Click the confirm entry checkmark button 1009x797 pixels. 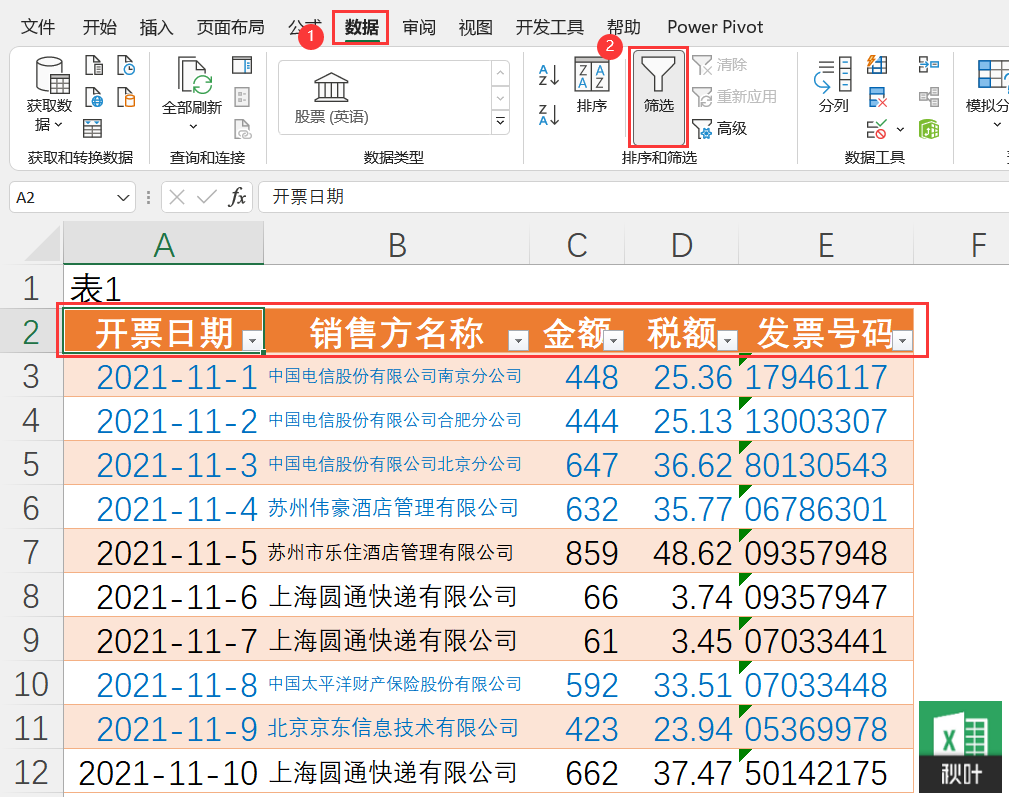[207, 197]
